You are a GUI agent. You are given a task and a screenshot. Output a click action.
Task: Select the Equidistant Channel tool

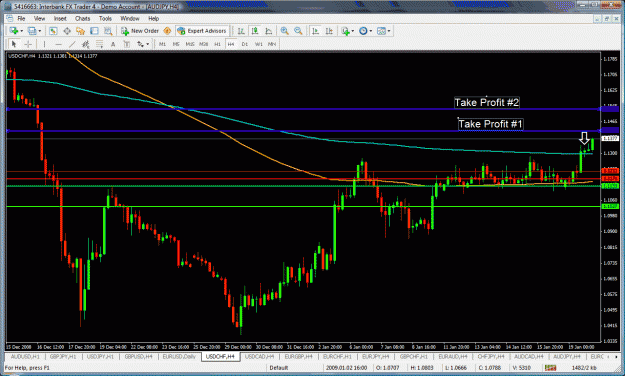click(x=85, y=44)
